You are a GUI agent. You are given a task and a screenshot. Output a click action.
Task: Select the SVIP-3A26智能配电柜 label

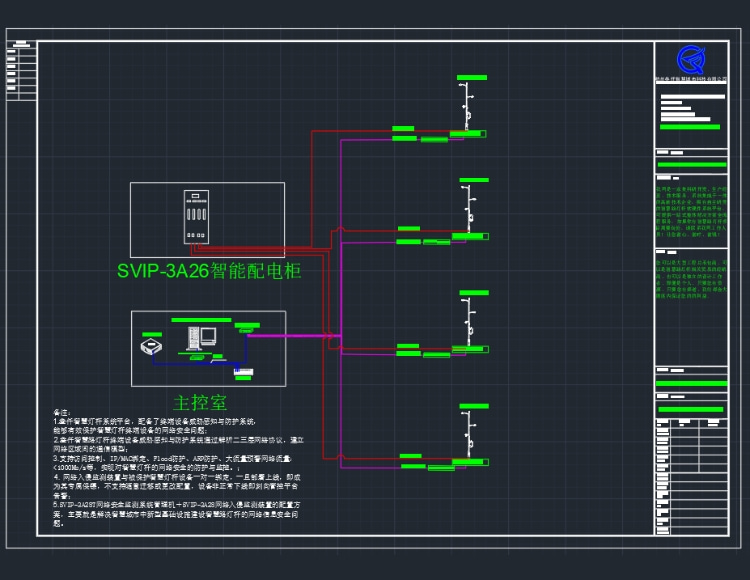pos(209,271)
